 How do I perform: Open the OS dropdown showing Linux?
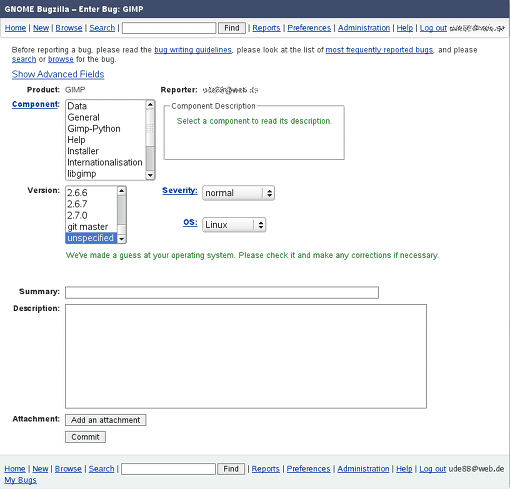(234, 225)
